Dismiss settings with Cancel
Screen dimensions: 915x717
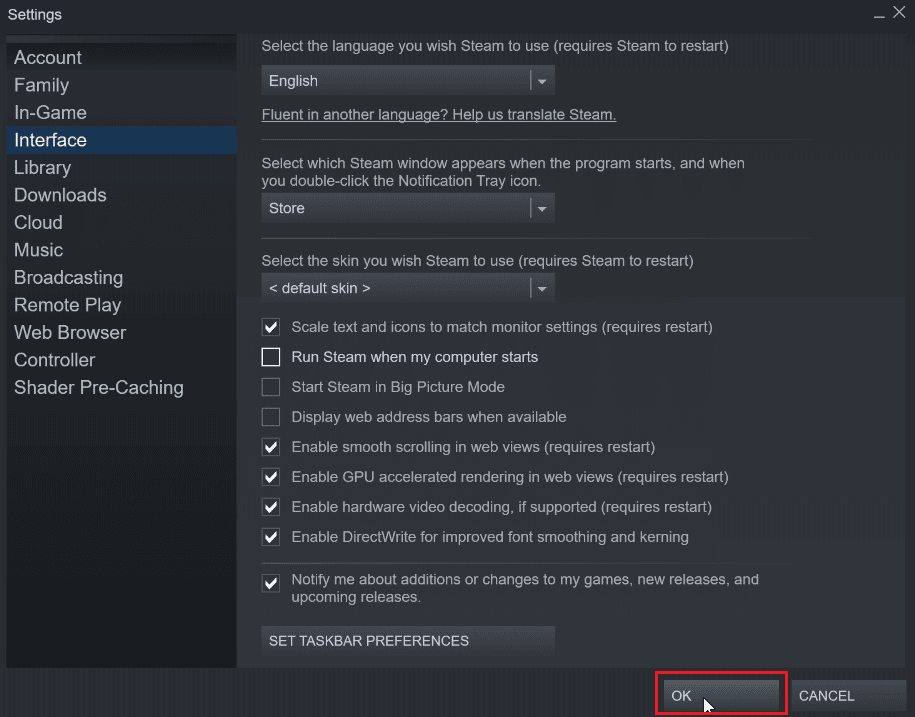826,695
